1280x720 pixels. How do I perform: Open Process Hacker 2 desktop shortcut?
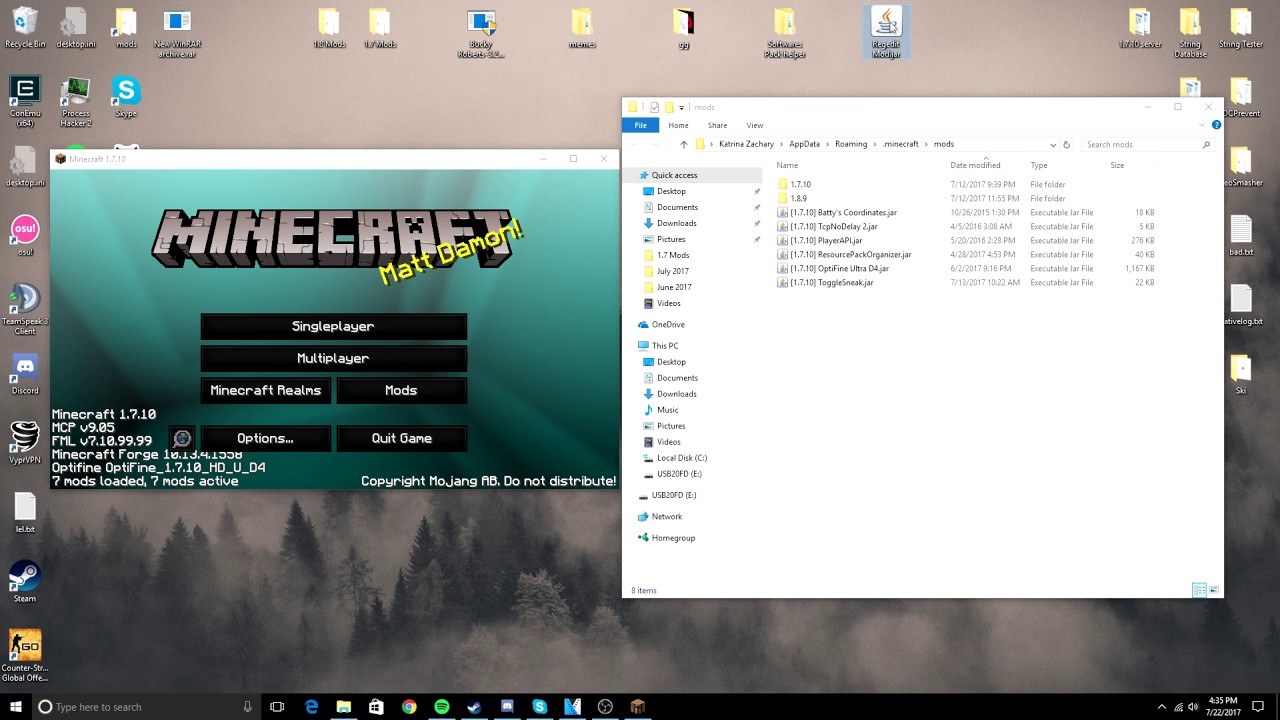[75, 101]
